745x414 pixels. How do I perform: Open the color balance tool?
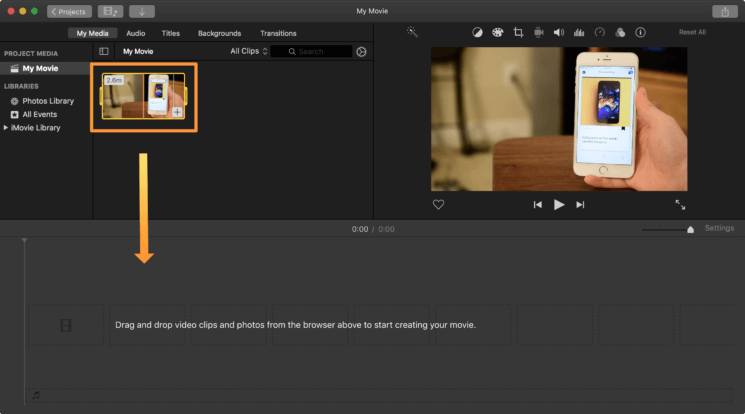[x=477, y=32]
